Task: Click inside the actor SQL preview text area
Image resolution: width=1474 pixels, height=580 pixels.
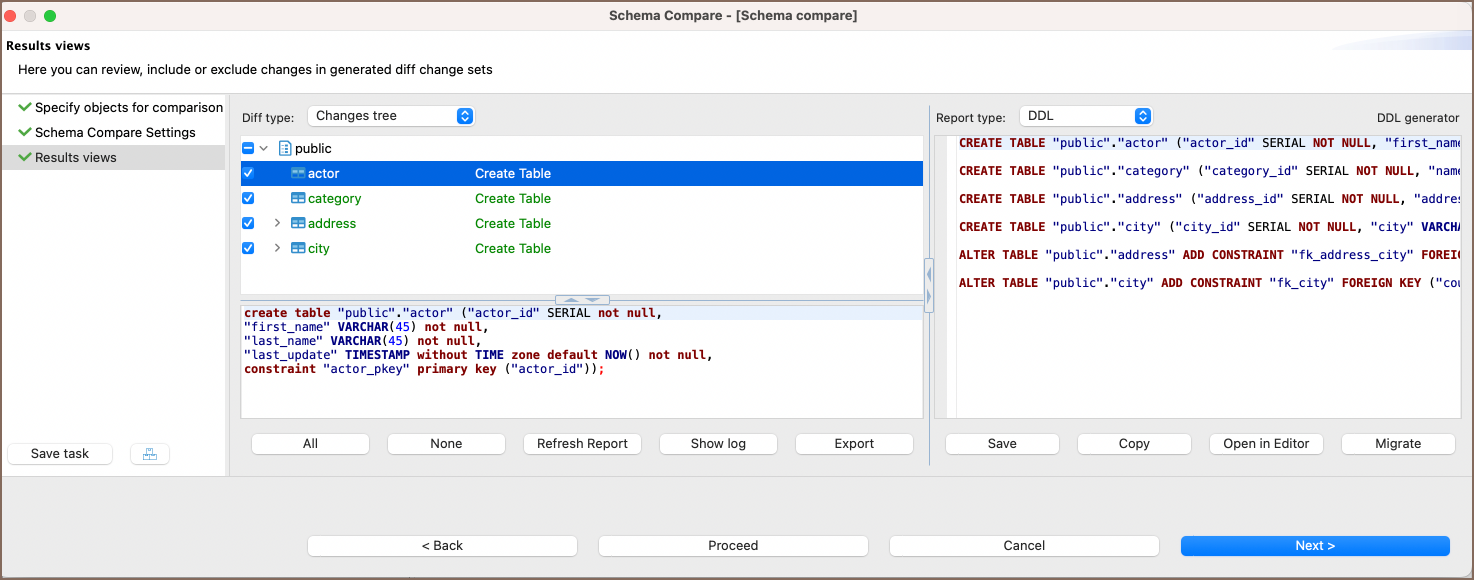Action: coord(580,395)
